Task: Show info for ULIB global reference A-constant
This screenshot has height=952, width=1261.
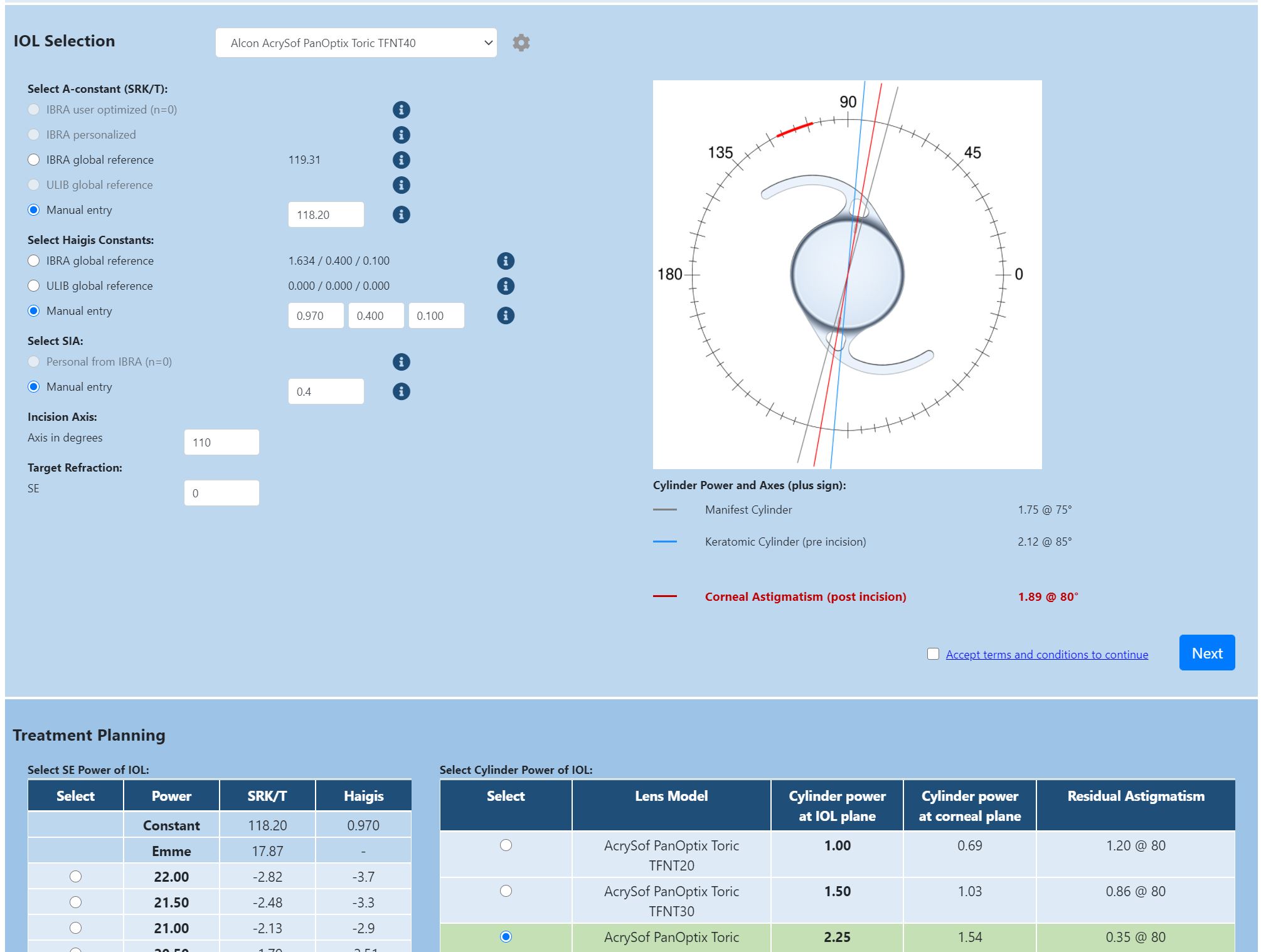Action: tap(402, 185)
